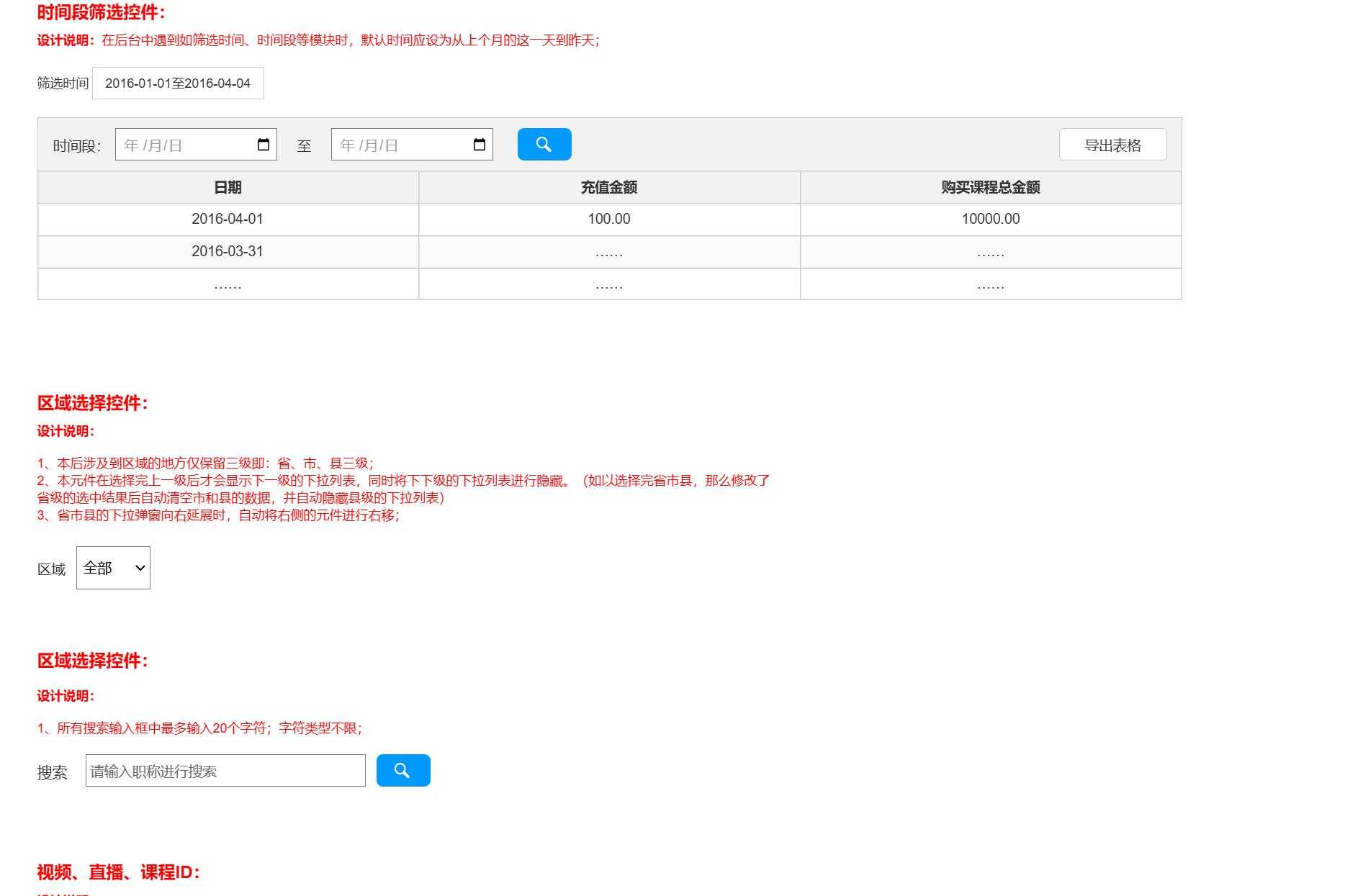The width and height of the screenshot is (1363, 896).
Task: Select the 日期 column header
Action: point(228,187)
